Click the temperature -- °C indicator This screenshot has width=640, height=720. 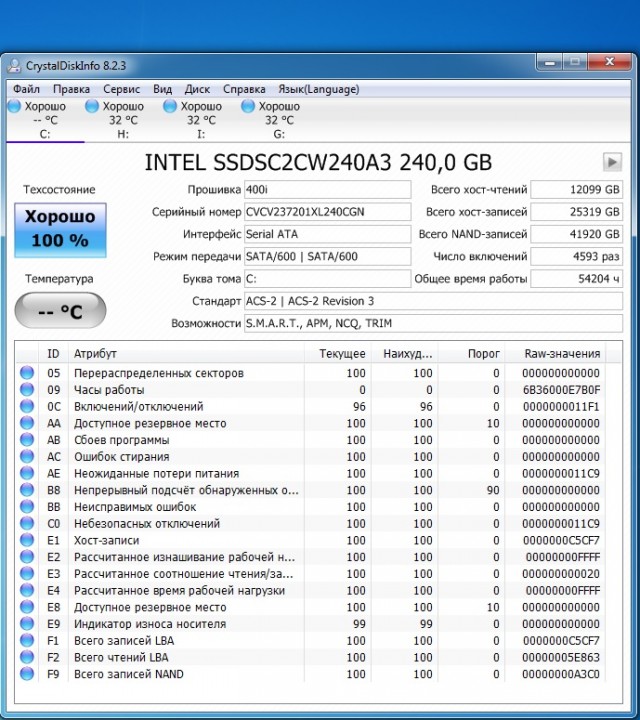(60, 311)
